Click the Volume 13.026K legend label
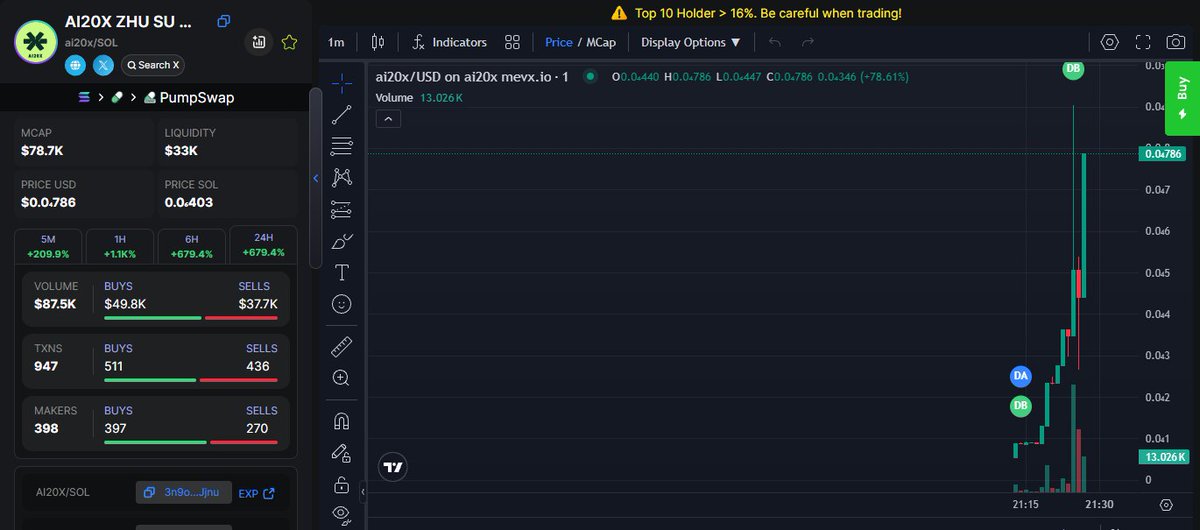The image size is (1200, 530). pyautogui.click(x=419, y=98)
